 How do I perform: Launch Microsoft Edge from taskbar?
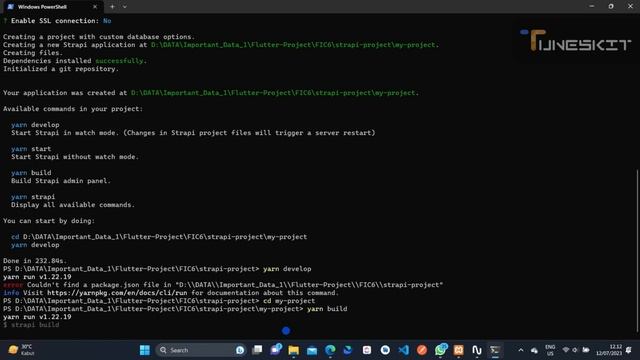tap(330, 350)
